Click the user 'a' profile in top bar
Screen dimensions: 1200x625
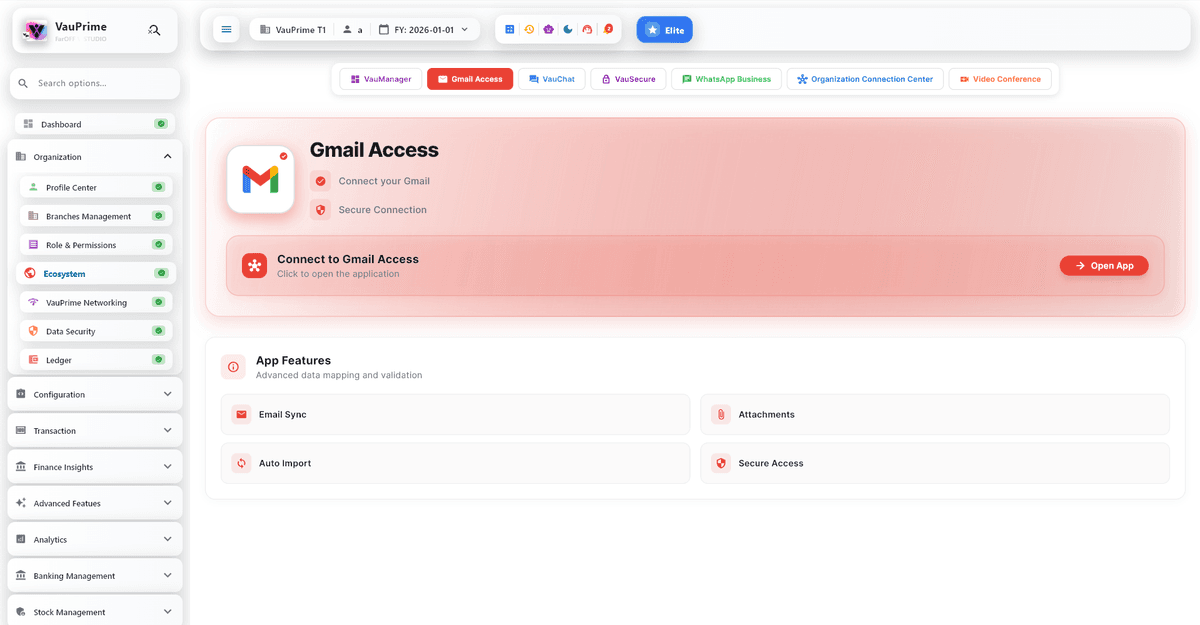pyautogui.click(x=353, y=30)
